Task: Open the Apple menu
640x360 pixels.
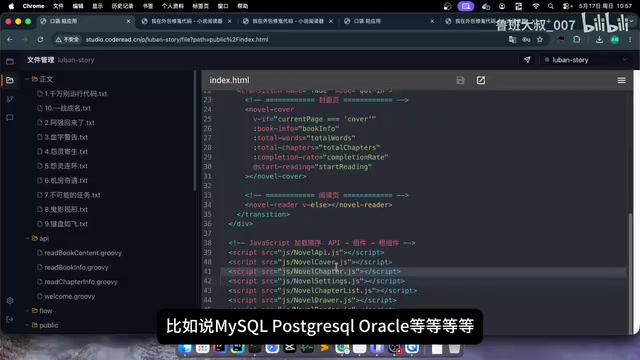Action: (x=11, y=6)
